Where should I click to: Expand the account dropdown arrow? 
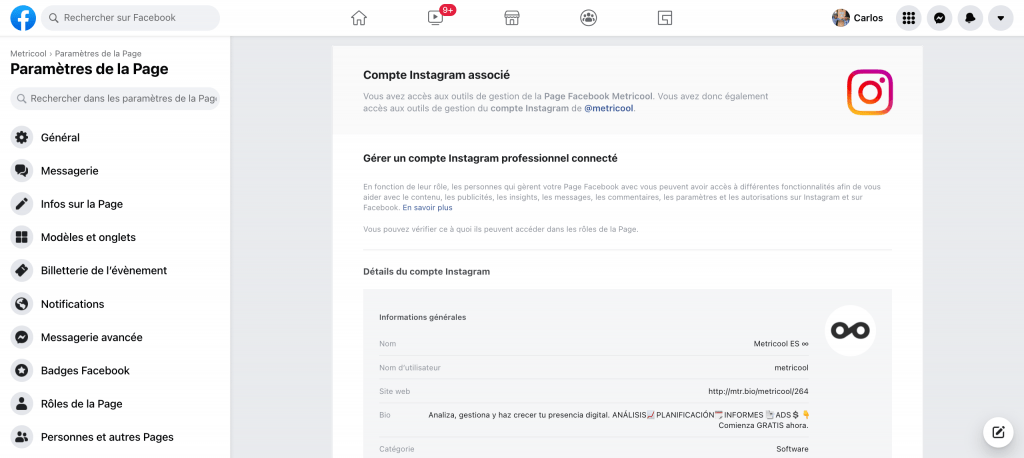pos(1000,18)
